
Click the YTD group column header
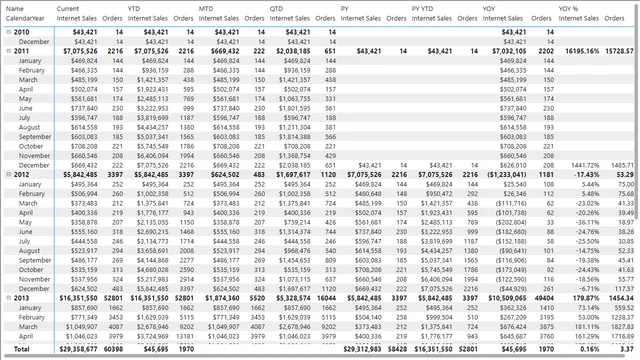click(x=133, y=9)
